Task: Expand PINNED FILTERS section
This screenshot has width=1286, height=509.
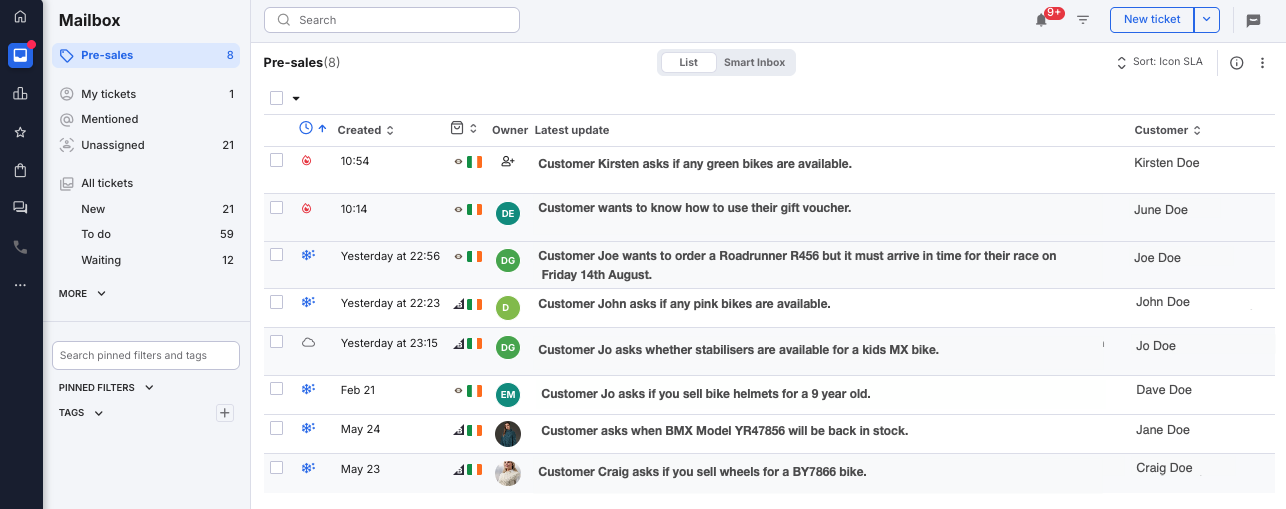Action: [106, 387]
